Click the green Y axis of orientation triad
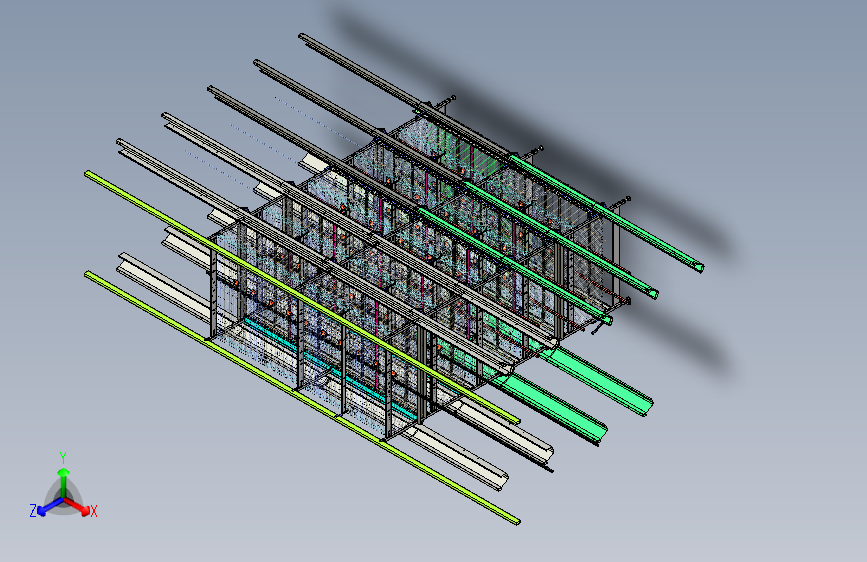This screenshot has width=867, height=562. [x=64, y=482]
